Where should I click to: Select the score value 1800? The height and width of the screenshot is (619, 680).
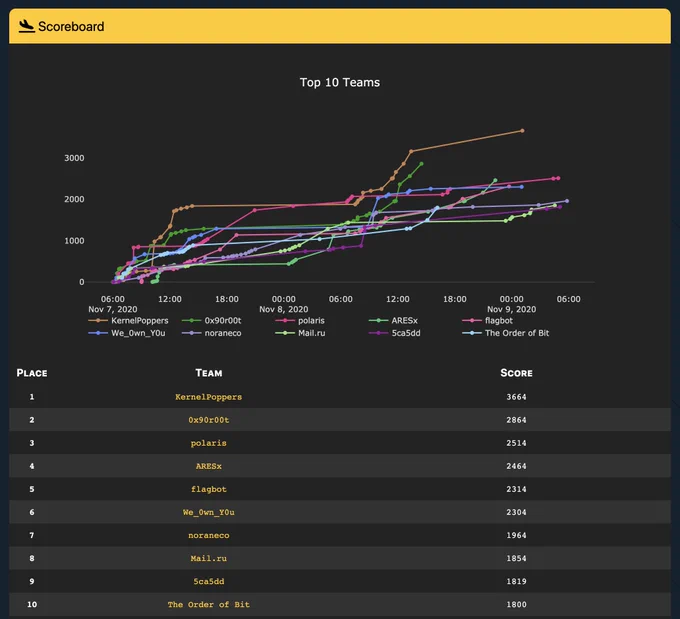coord(516,604)
